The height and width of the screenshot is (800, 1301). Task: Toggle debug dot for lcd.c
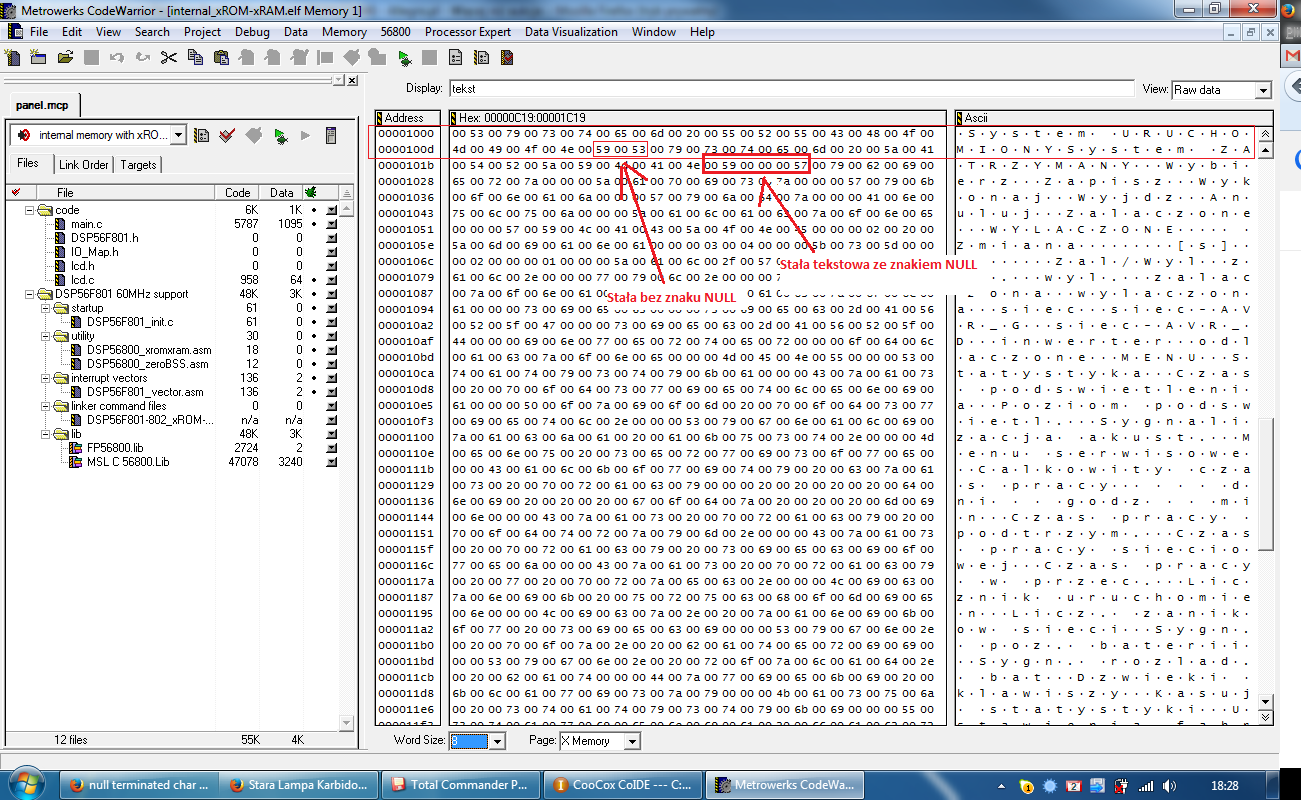pos(313,280)
